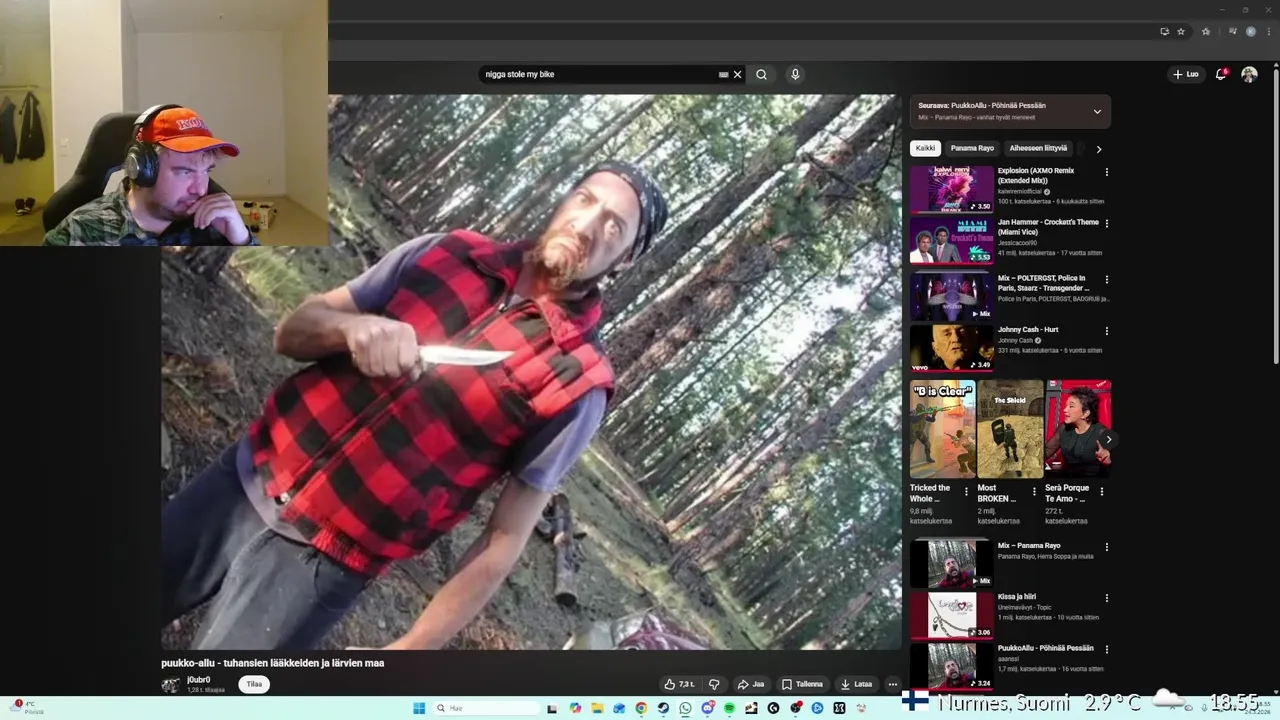This screenshot has height=720, width=1280.
Task: Open options for Kissa ja hiiri
Action: (x=1106, y=598)
